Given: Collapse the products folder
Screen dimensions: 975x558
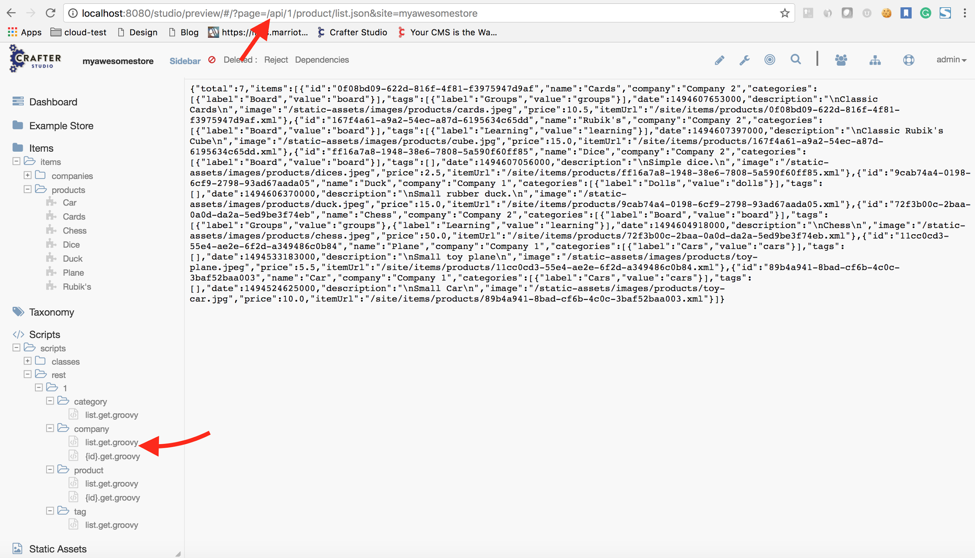Looking at the screenshot, I should point(27,189).
